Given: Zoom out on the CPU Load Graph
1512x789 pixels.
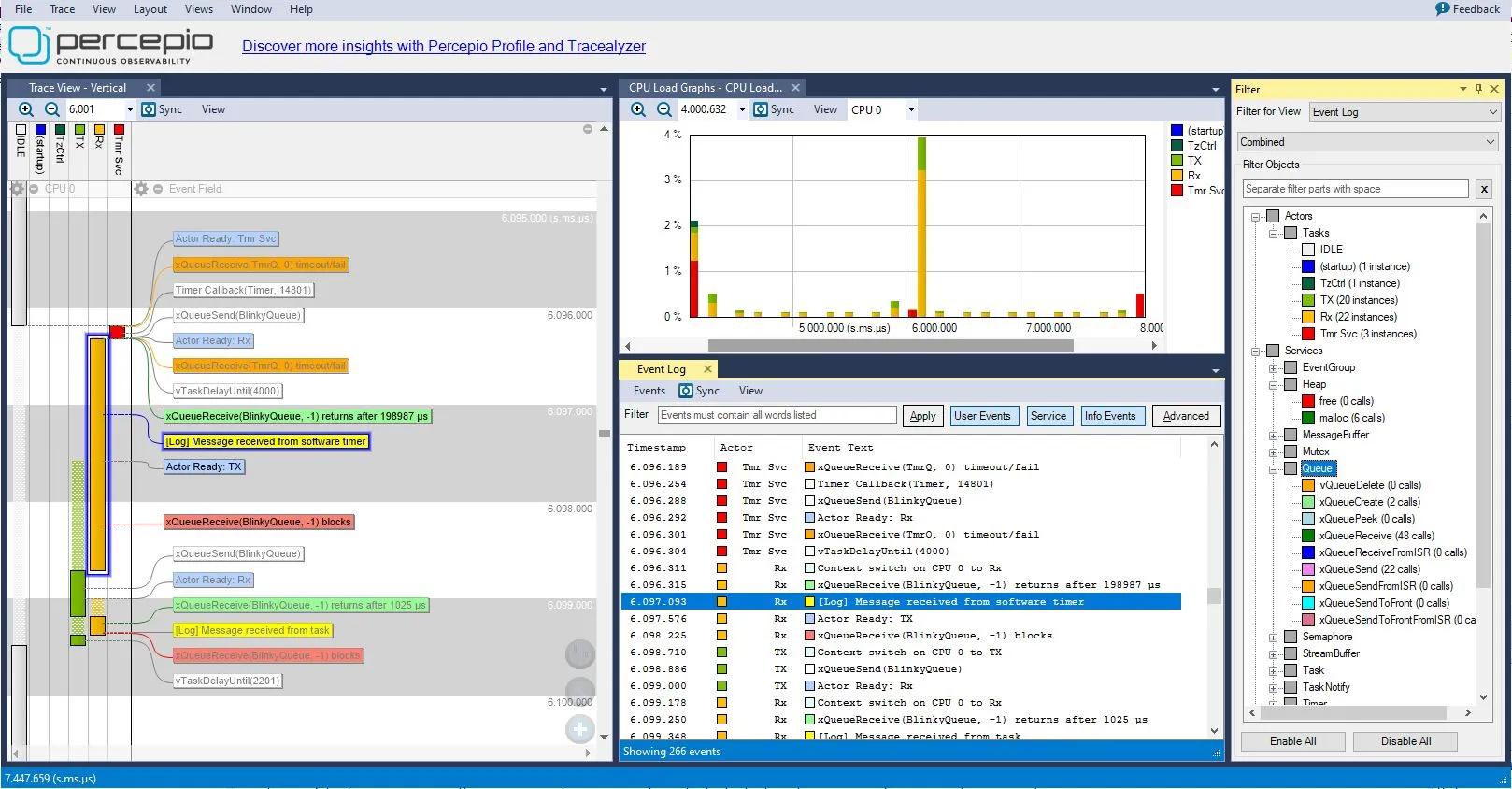Looking at the screenshot, I should point(664,109).
